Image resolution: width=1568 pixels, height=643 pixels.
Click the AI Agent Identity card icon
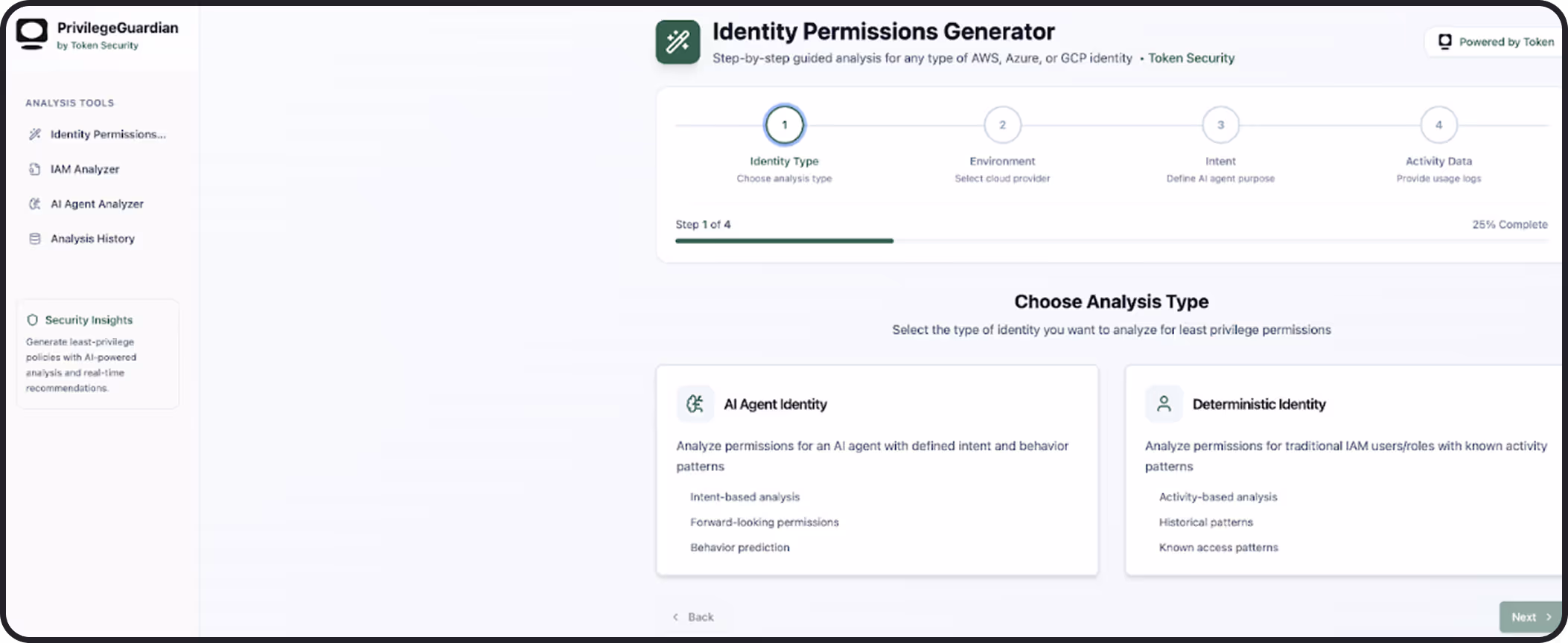tap(695, 404)
